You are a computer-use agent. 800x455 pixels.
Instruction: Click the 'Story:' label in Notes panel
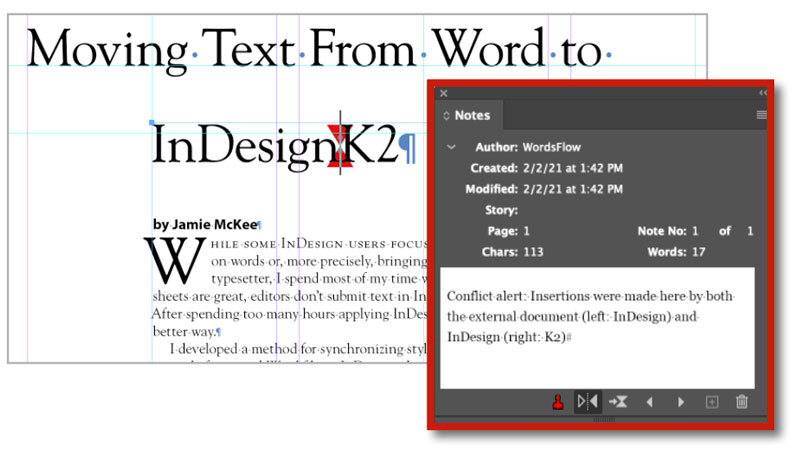point(501,210)
